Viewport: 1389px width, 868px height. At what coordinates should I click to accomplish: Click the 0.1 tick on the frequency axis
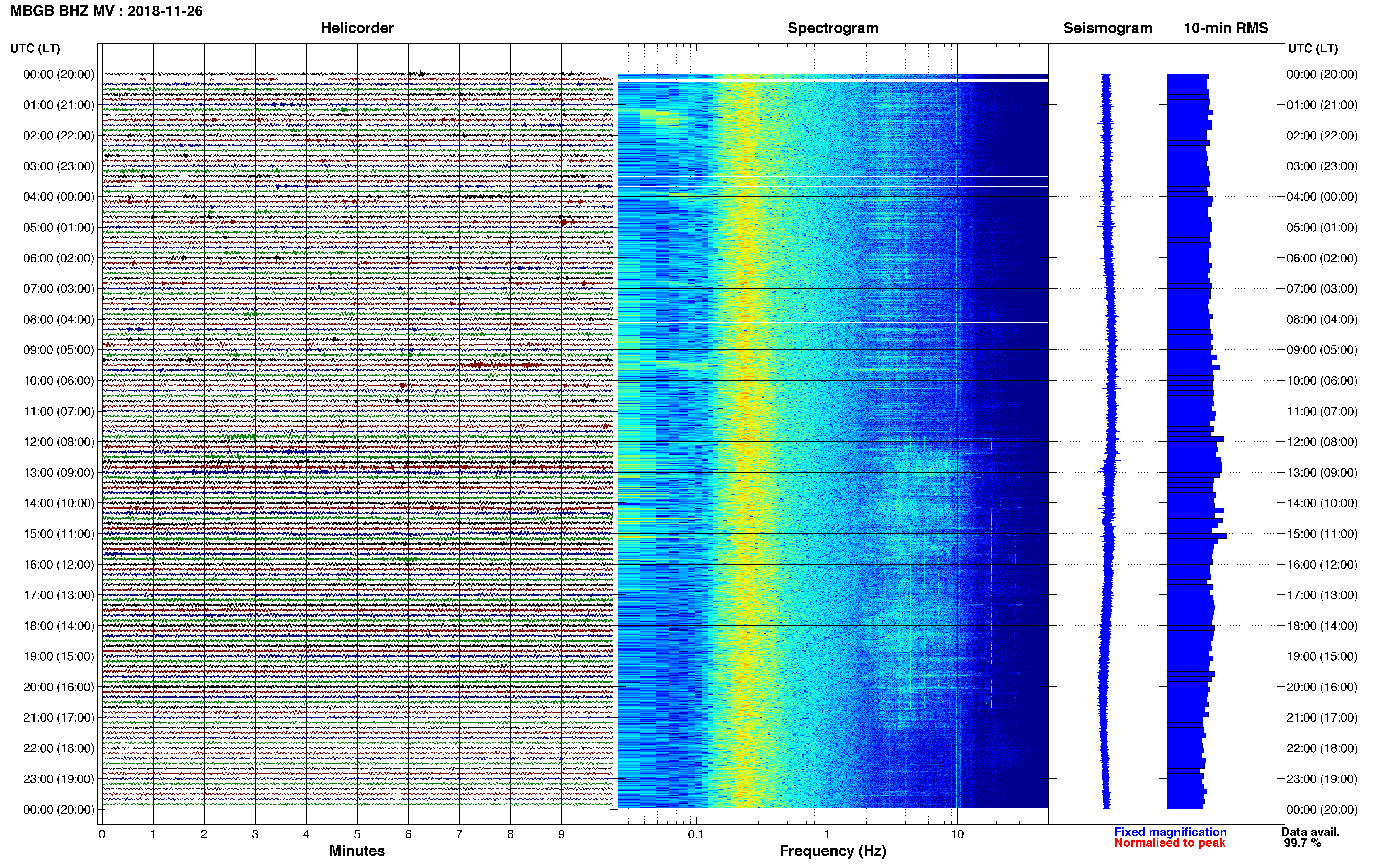point(696,835)
